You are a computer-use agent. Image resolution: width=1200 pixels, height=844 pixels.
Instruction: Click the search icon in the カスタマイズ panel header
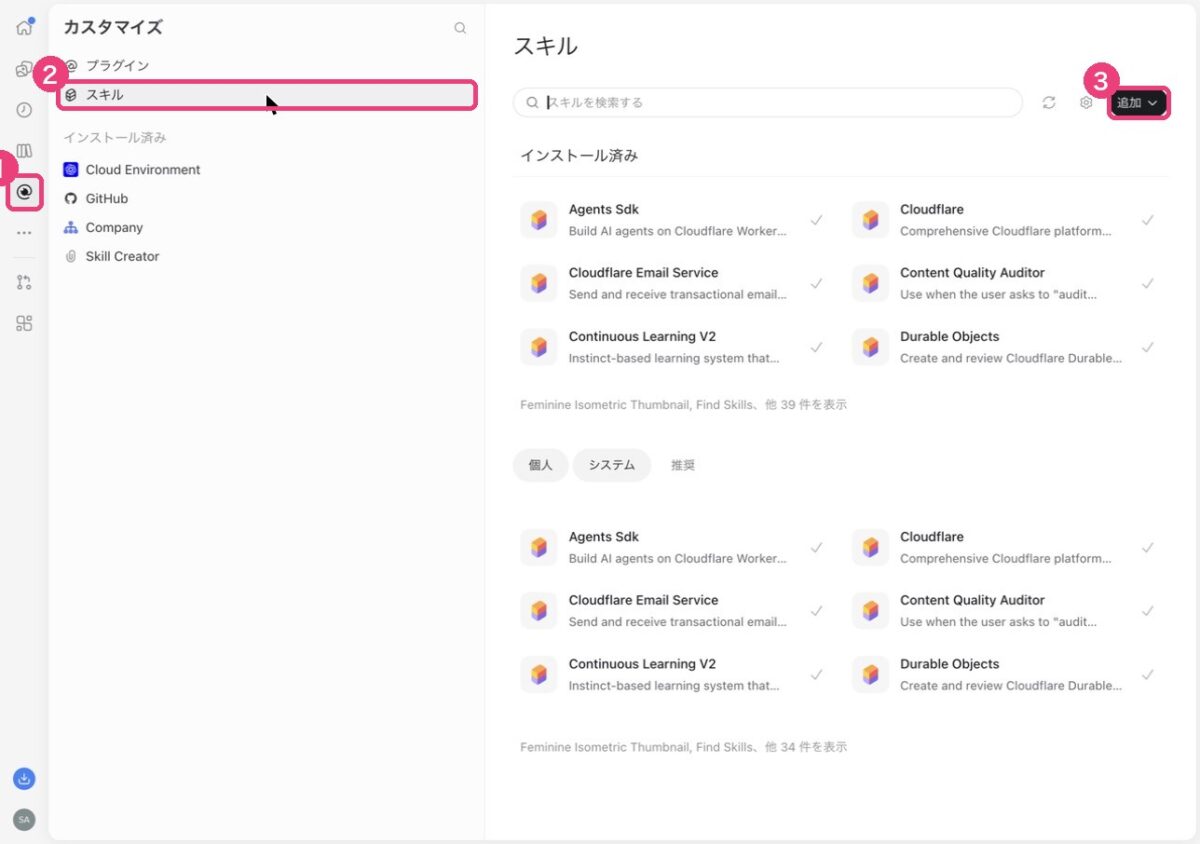(460, 28)
